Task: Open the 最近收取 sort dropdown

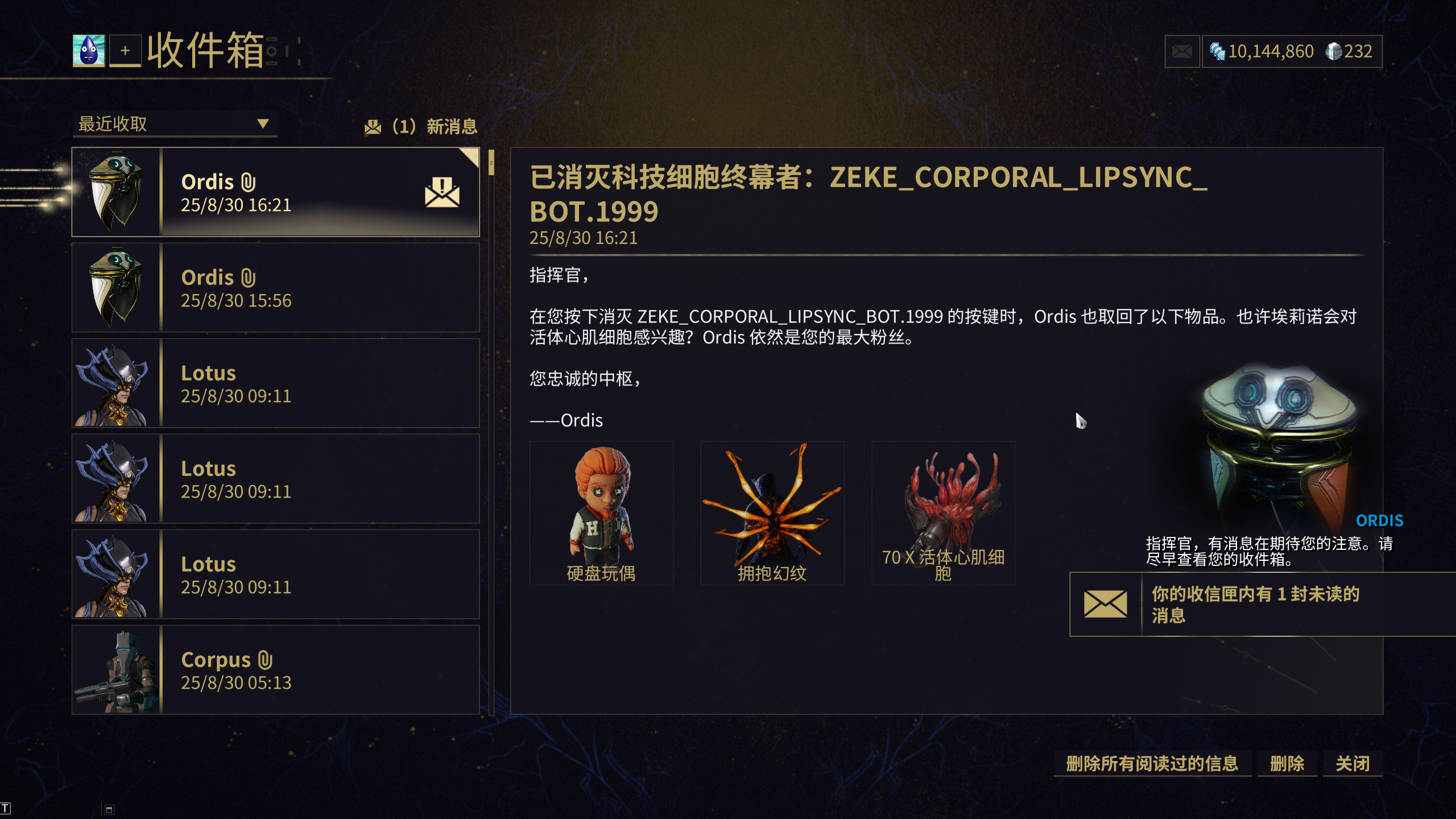Action: 175,124
